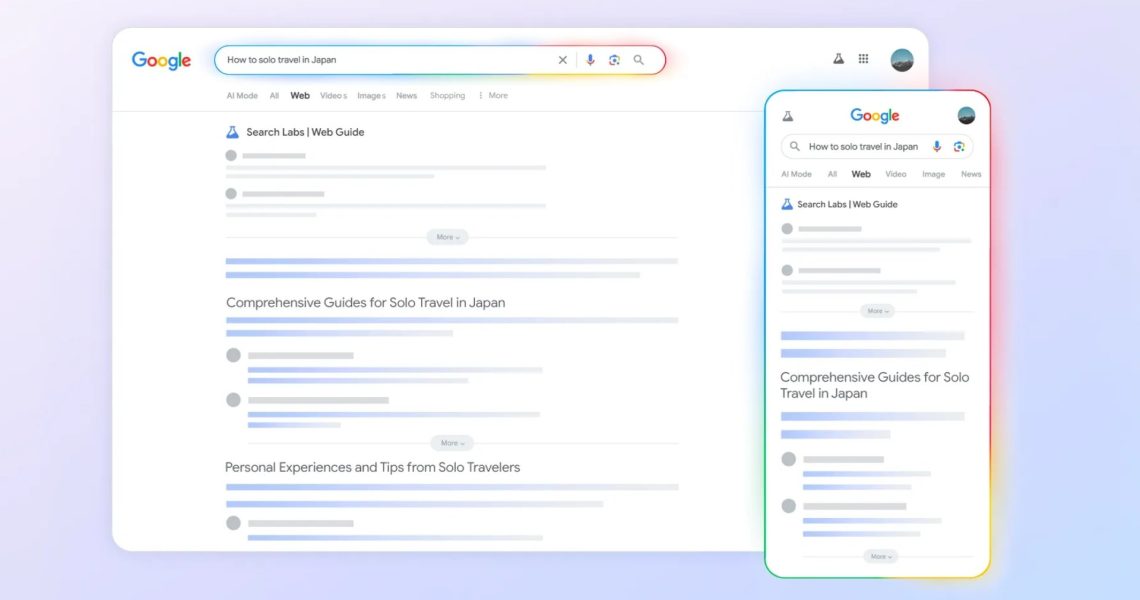Click "Personal Experiences and Tips from Solo Travelers" heading

[372, 468]
